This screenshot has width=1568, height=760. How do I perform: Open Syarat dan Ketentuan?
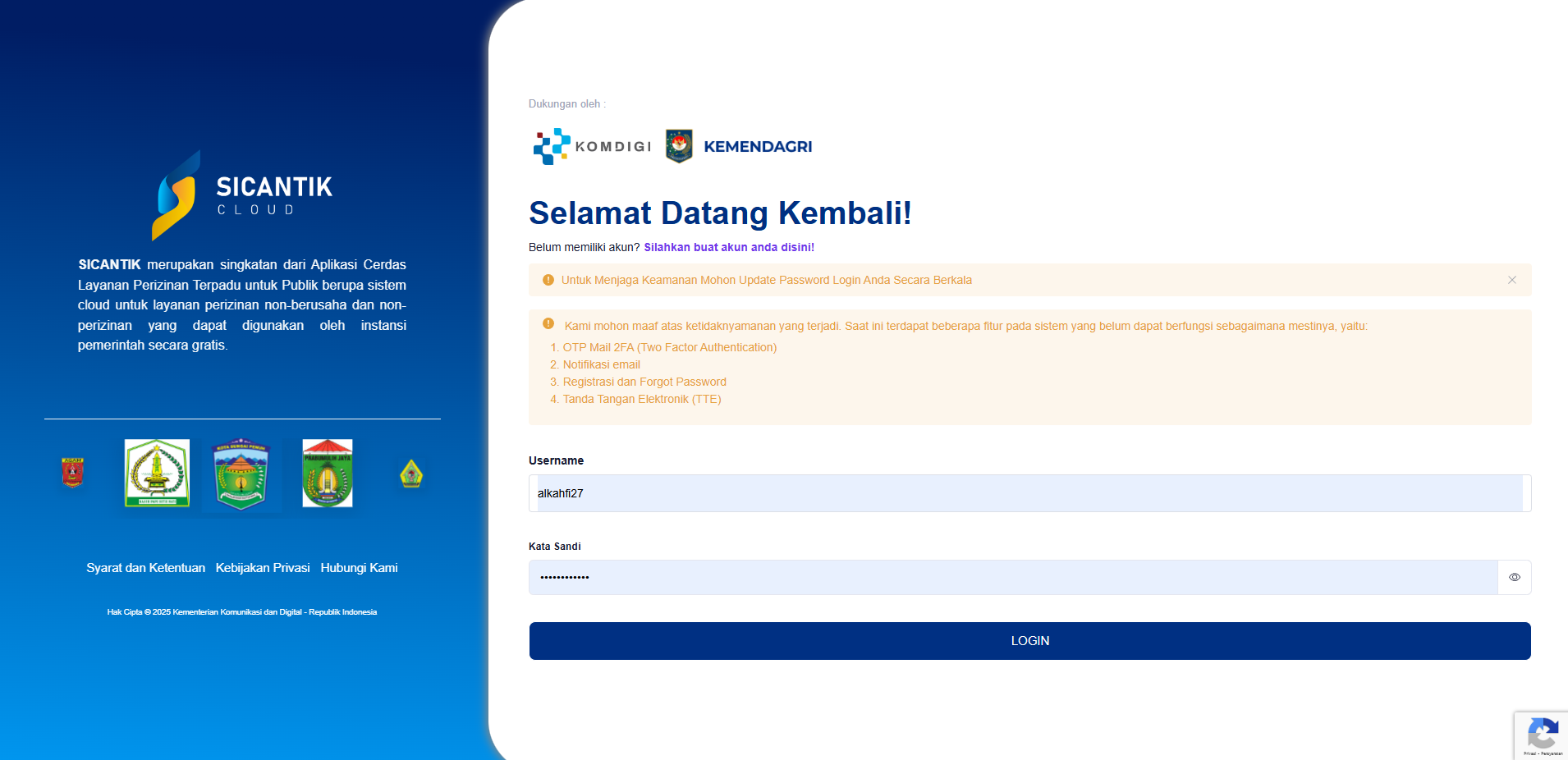[x=145, y=568]
